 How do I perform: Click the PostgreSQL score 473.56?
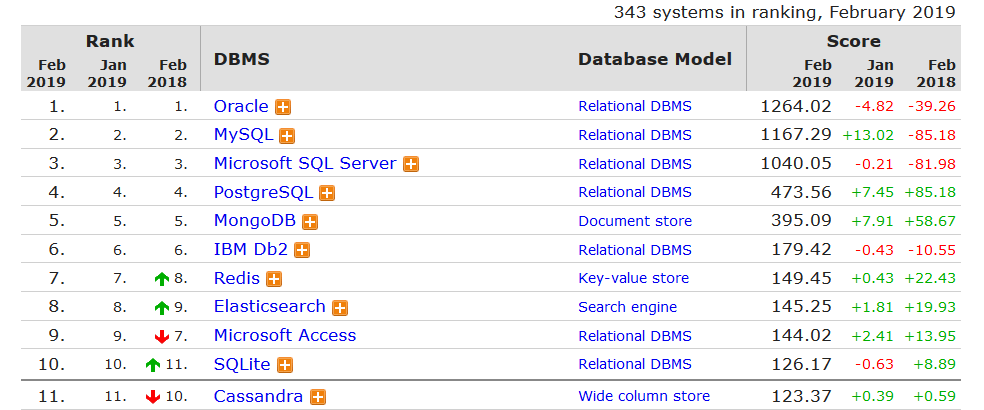pos(801,193)
